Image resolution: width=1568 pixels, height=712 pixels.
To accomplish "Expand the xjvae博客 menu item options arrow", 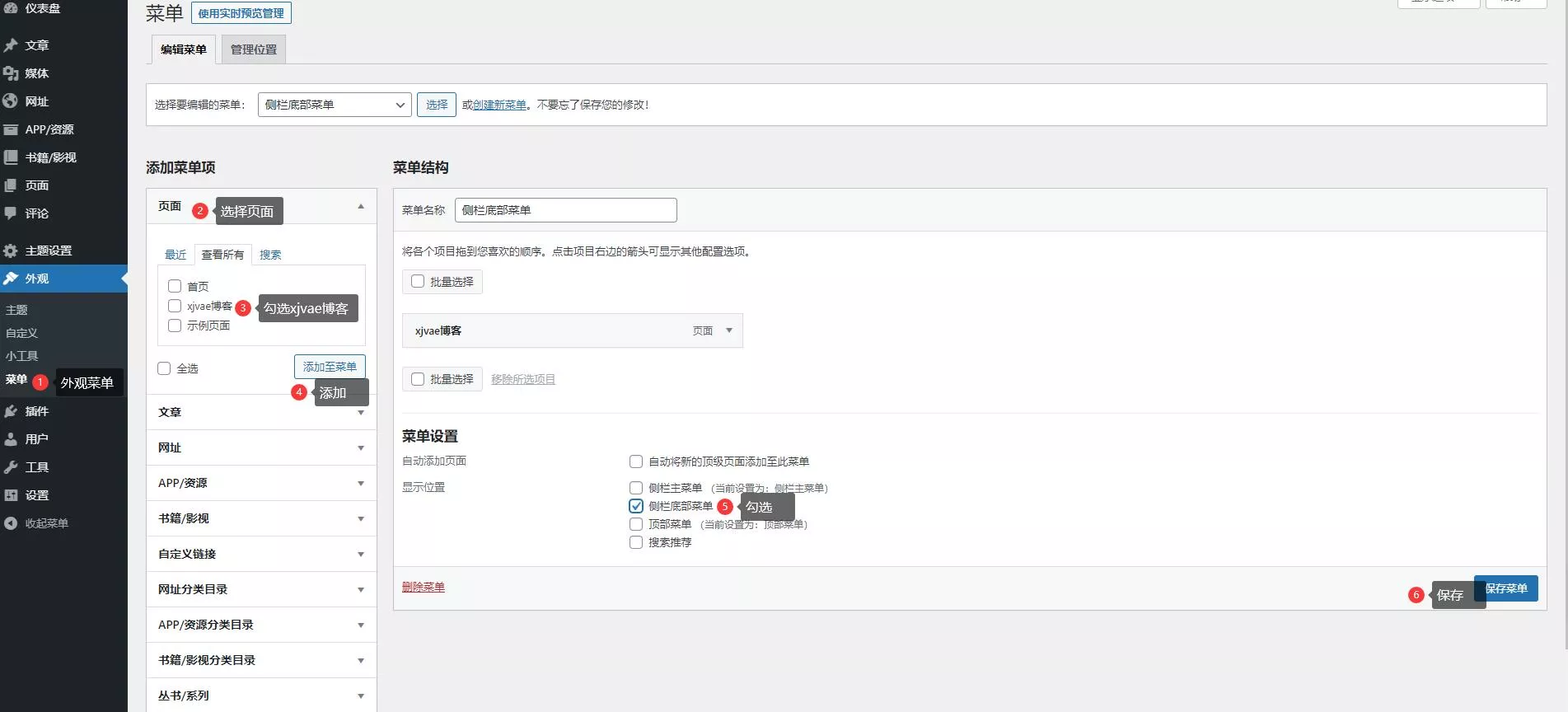I will tap(728, 330).
